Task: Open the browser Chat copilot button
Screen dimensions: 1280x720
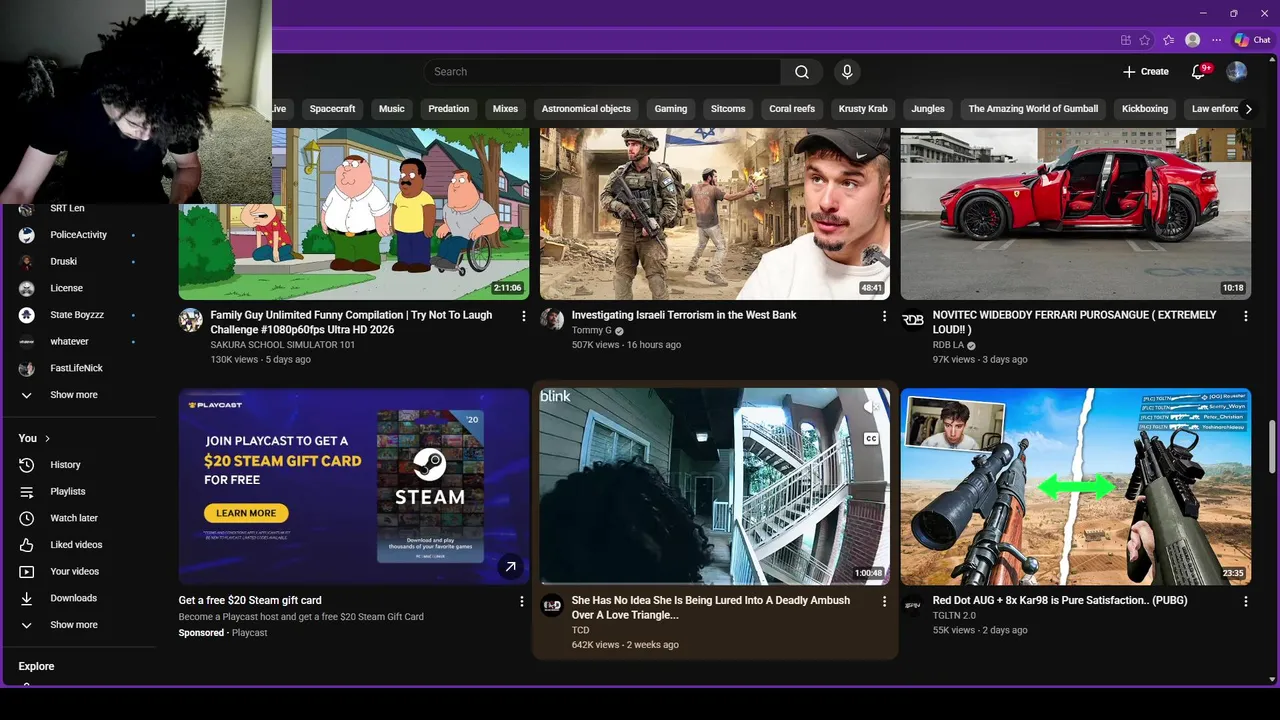Action: pos(1252,40)
